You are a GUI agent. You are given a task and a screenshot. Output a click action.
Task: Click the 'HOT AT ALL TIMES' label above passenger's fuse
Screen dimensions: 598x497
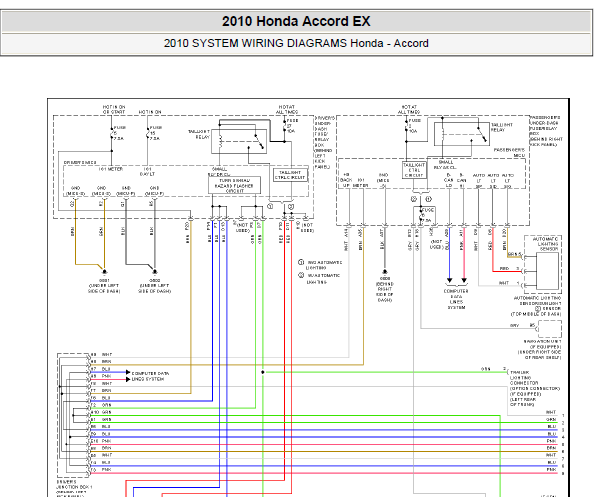tap(409, 109)
